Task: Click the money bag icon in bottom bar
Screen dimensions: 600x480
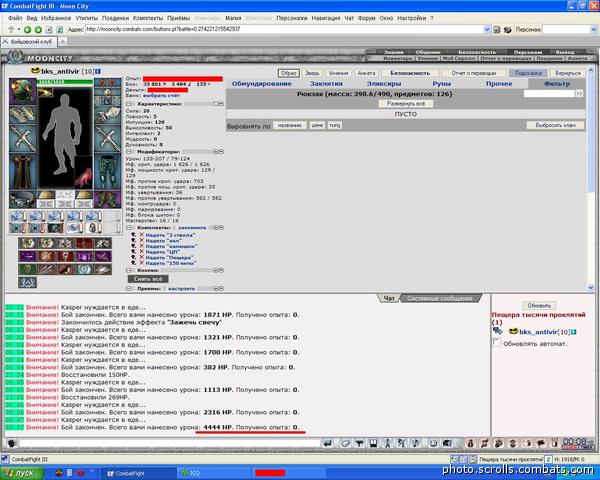Action: [x=471, y=443]
